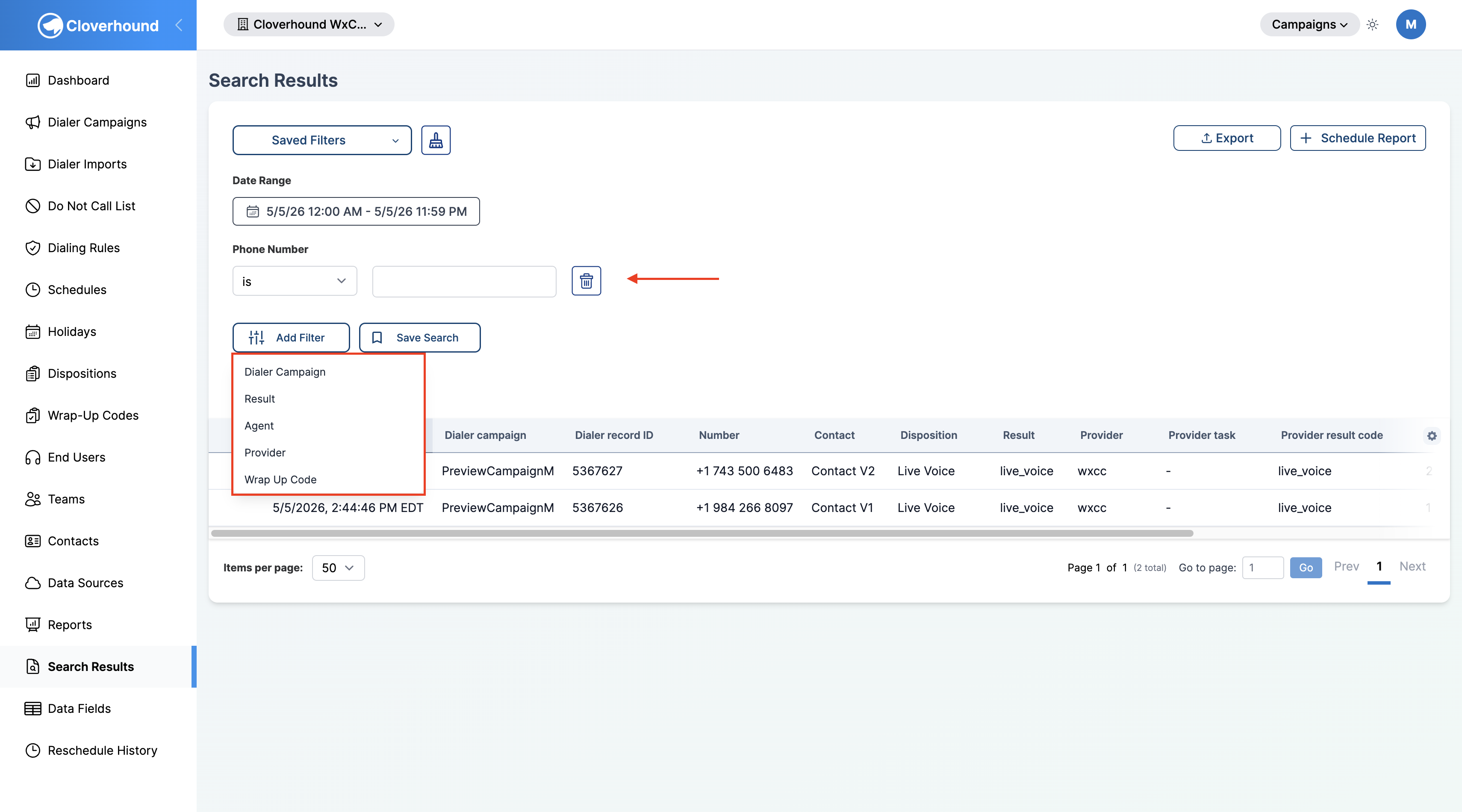Click the Reports chart icon
This screenshot has height=812, width=1462.
coord(33,625)
